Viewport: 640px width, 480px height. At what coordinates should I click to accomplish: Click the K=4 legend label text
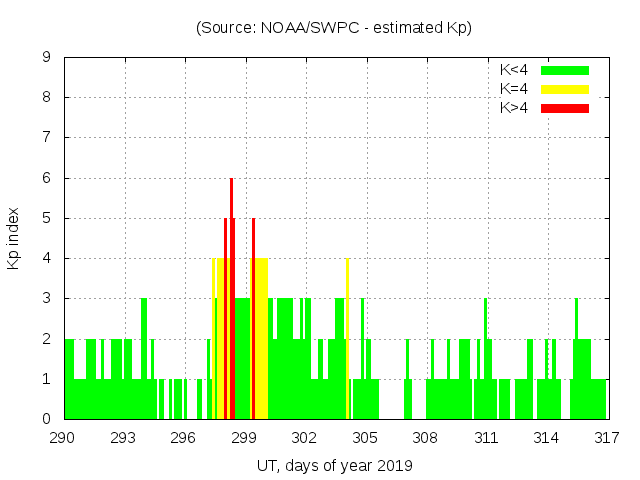514,89
